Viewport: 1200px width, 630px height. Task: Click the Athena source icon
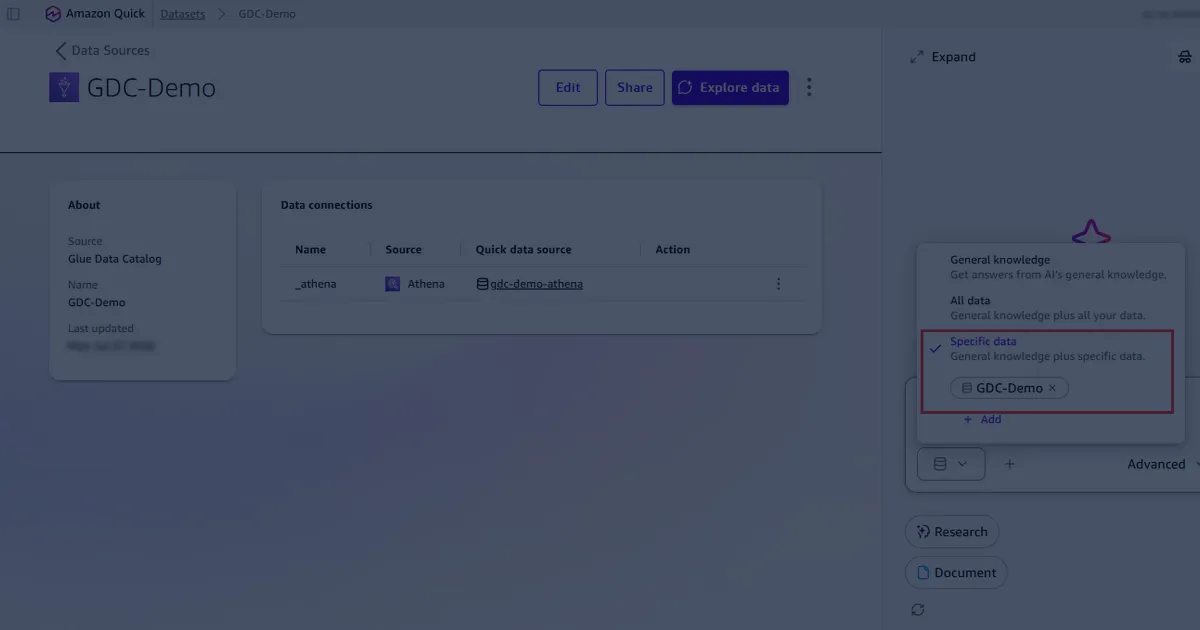392,284
